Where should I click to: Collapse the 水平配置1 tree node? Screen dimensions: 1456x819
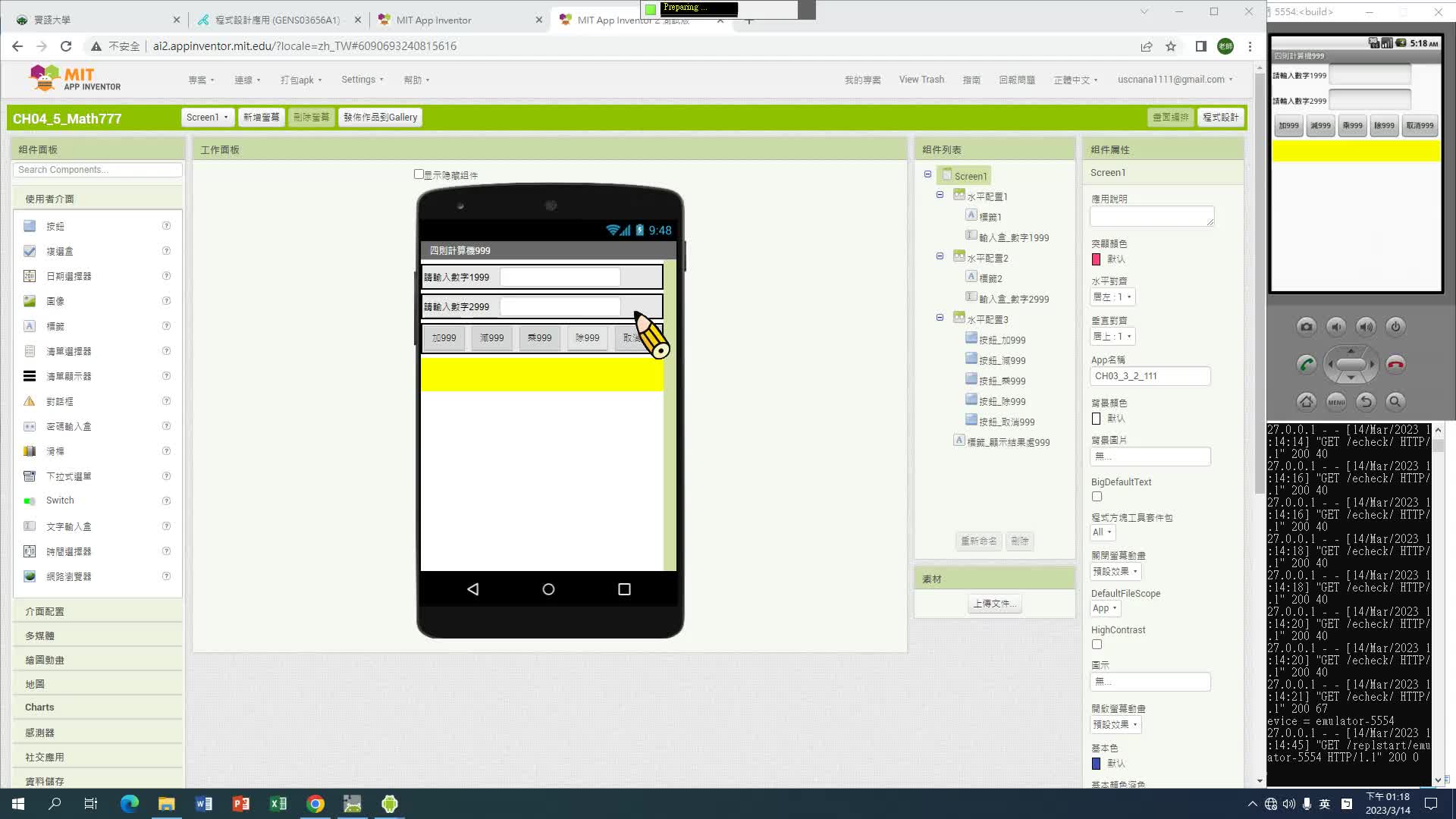940,195
